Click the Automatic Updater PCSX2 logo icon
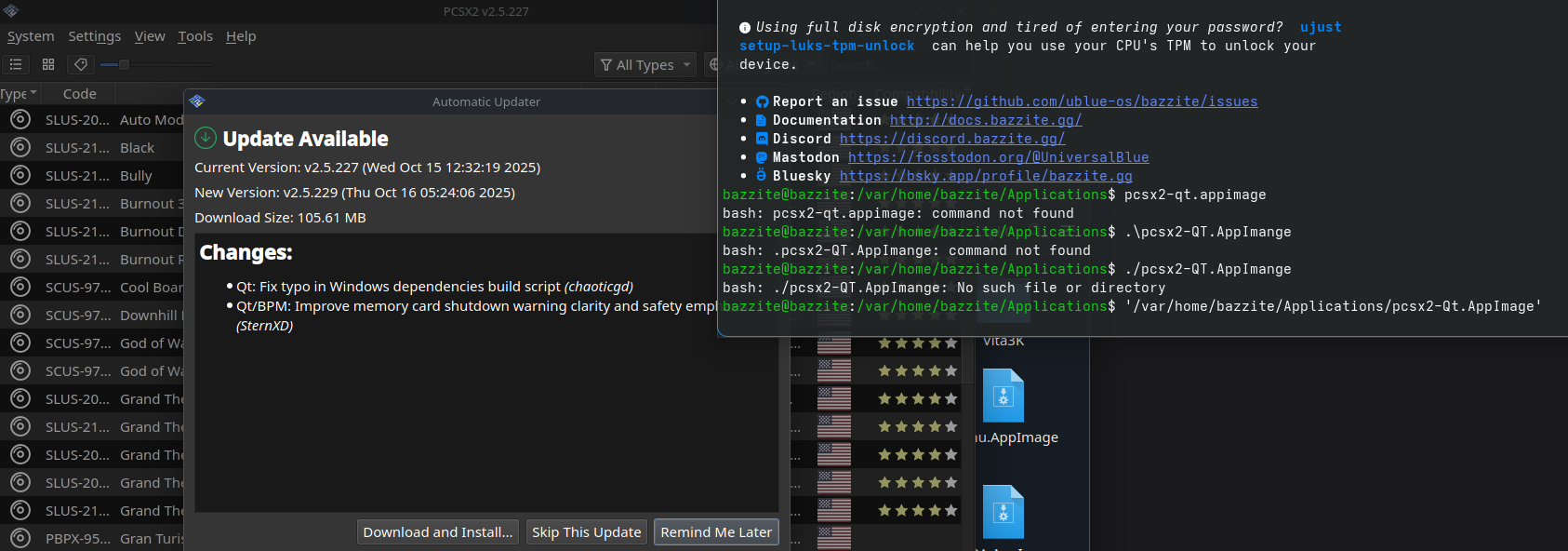This screenshot has height=551, width=1568. tap(197, 101)
